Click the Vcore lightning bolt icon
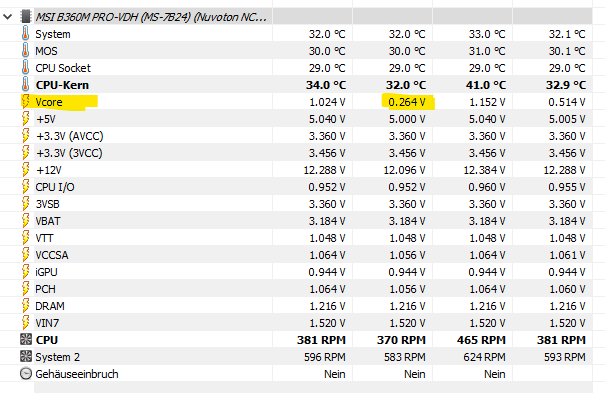The width and height of the screenshot is (605, 393). (x=25, y=102)
